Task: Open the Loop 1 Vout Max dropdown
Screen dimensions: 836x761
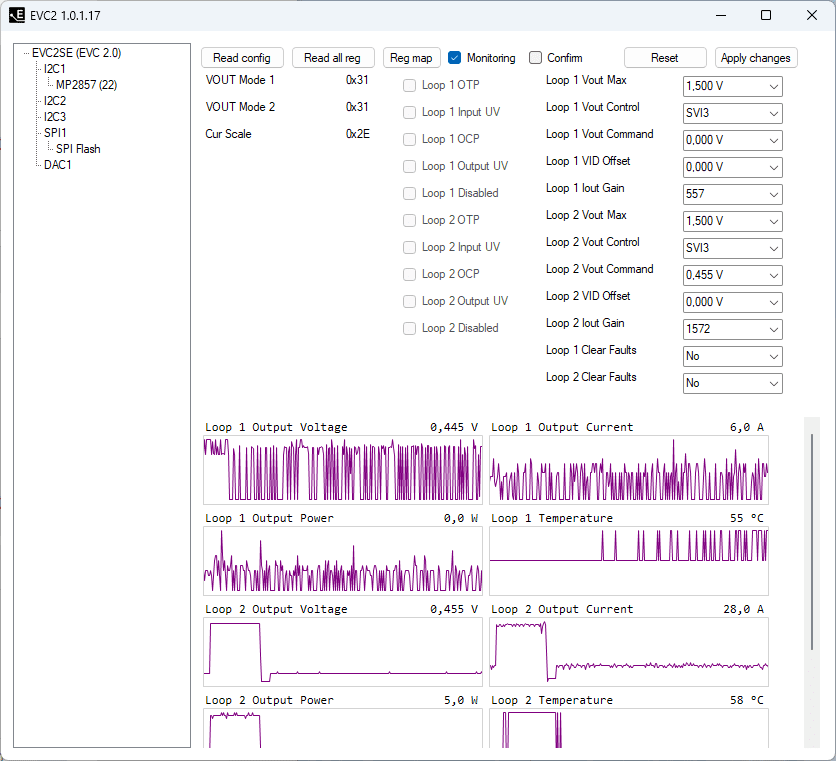Action: coord(733,86)
